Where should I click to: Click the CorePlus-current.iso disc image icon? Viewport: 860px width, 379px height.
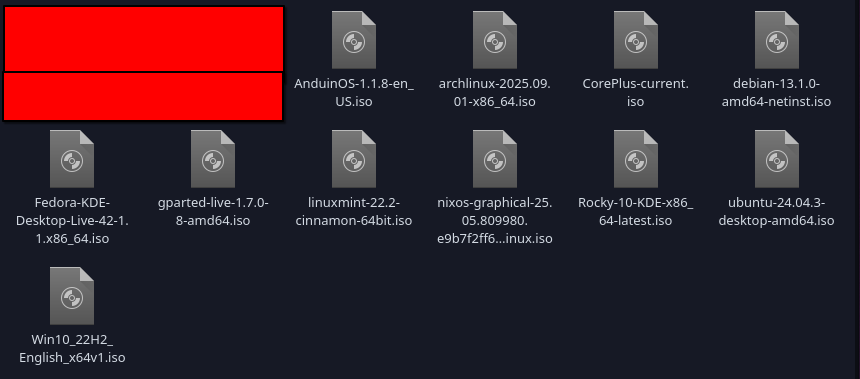coord(636,40)
